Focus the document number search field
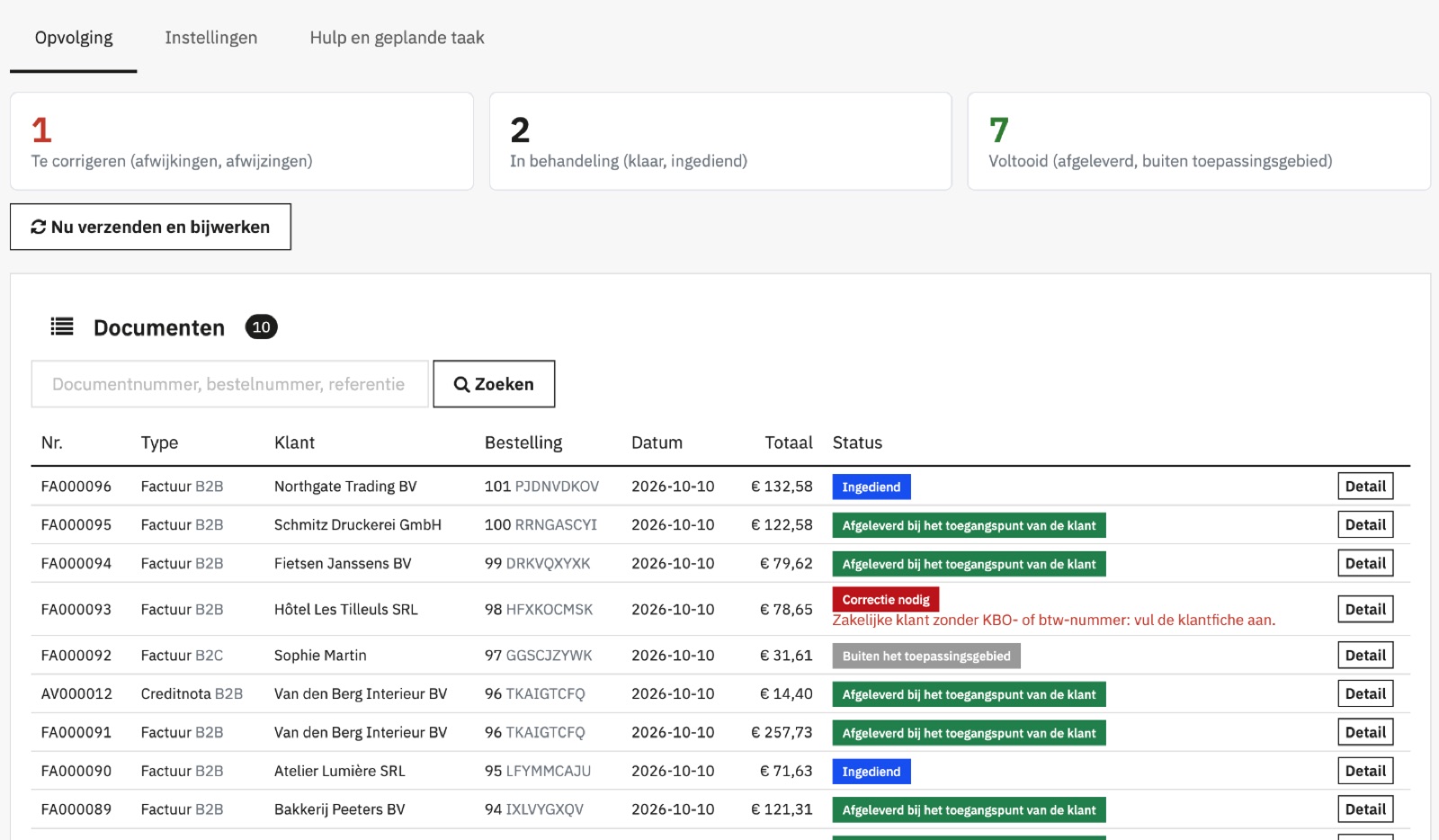The image size is (1439, 840). click(230, 384)
